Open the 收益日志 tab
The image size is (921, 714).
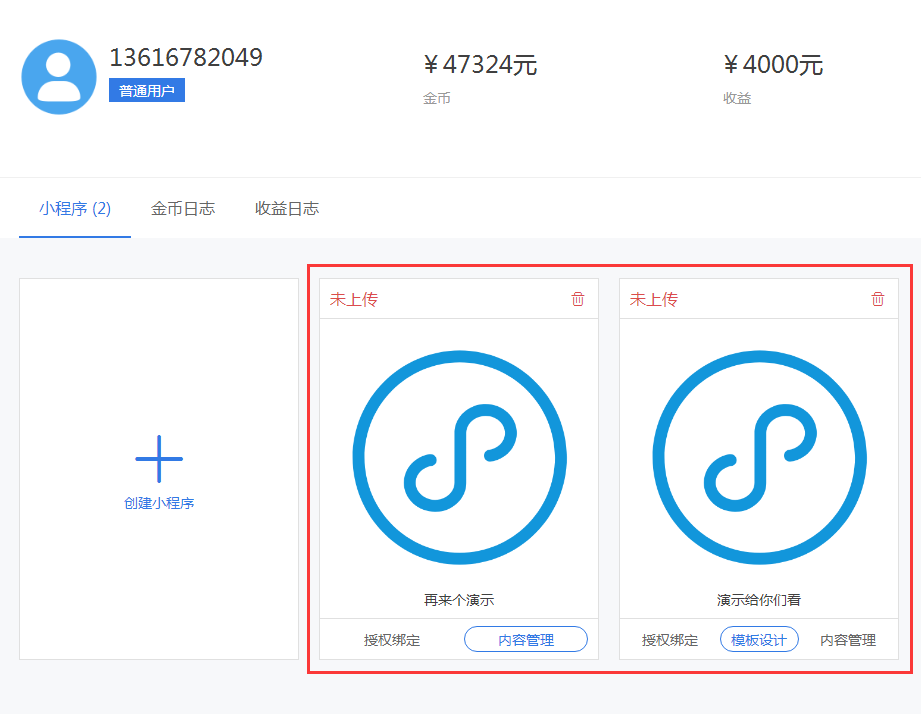tap(287, 209)
